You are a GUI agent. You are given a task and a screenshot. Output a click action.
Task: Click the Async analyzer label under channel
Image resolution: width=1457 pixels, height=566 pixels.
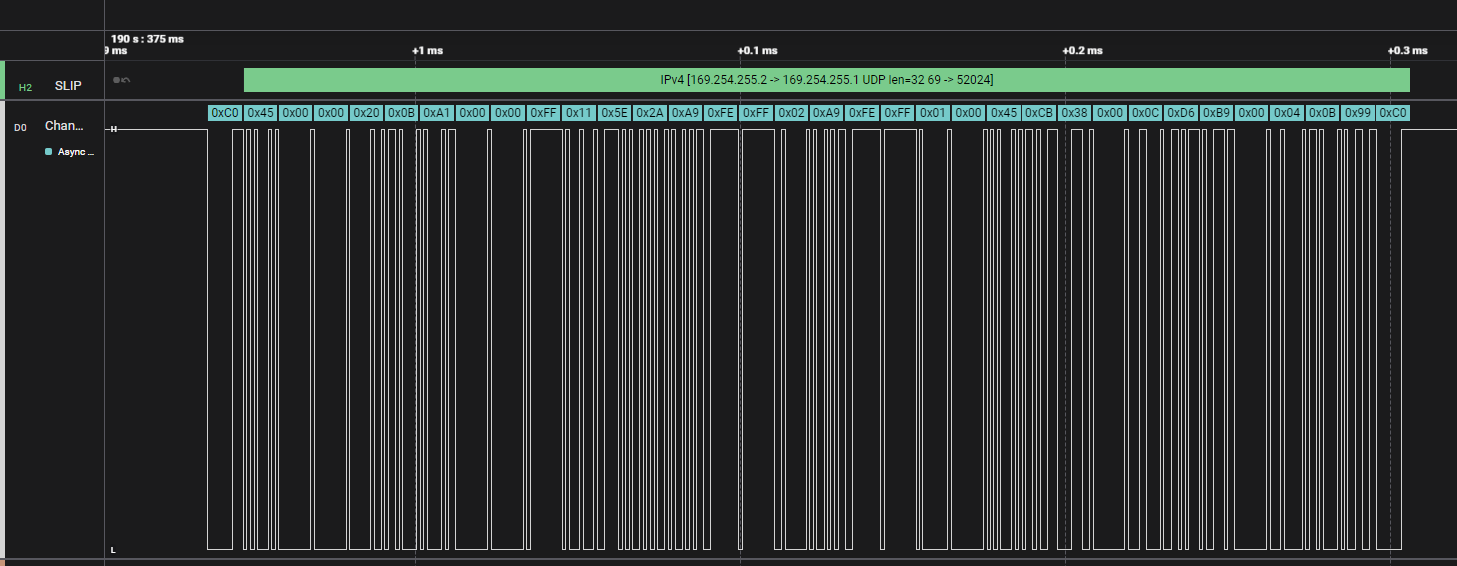coord(75,152)
